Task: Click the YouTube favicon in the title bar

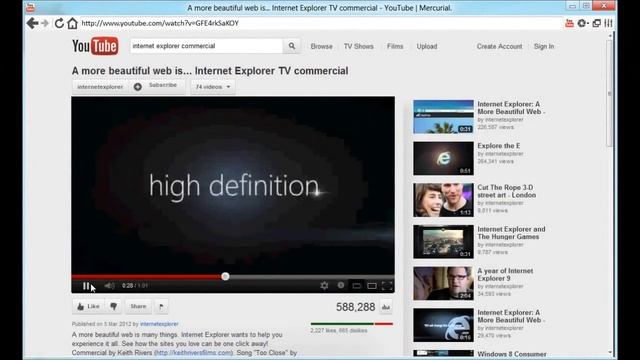Action: tap(31, 7)
